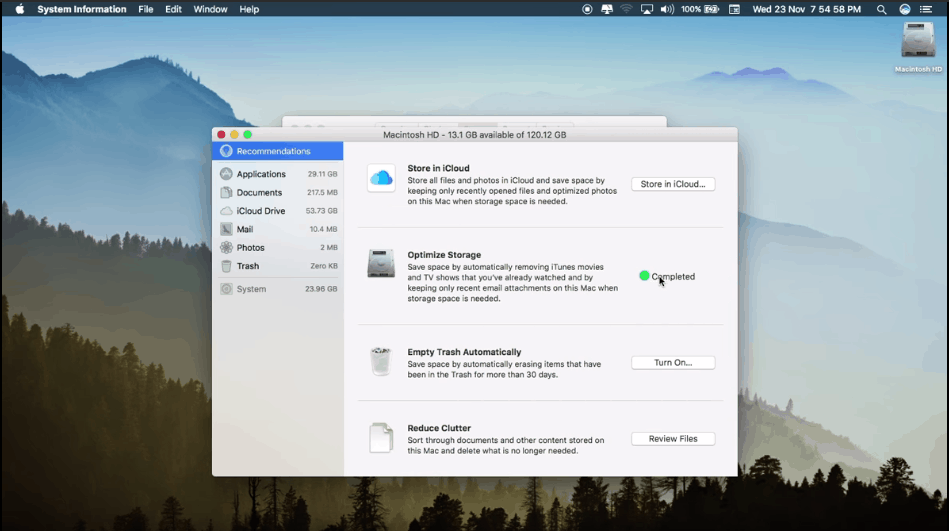Click the Optimize Storage heading
949x531 pixels.
click(x=444, y=255)
